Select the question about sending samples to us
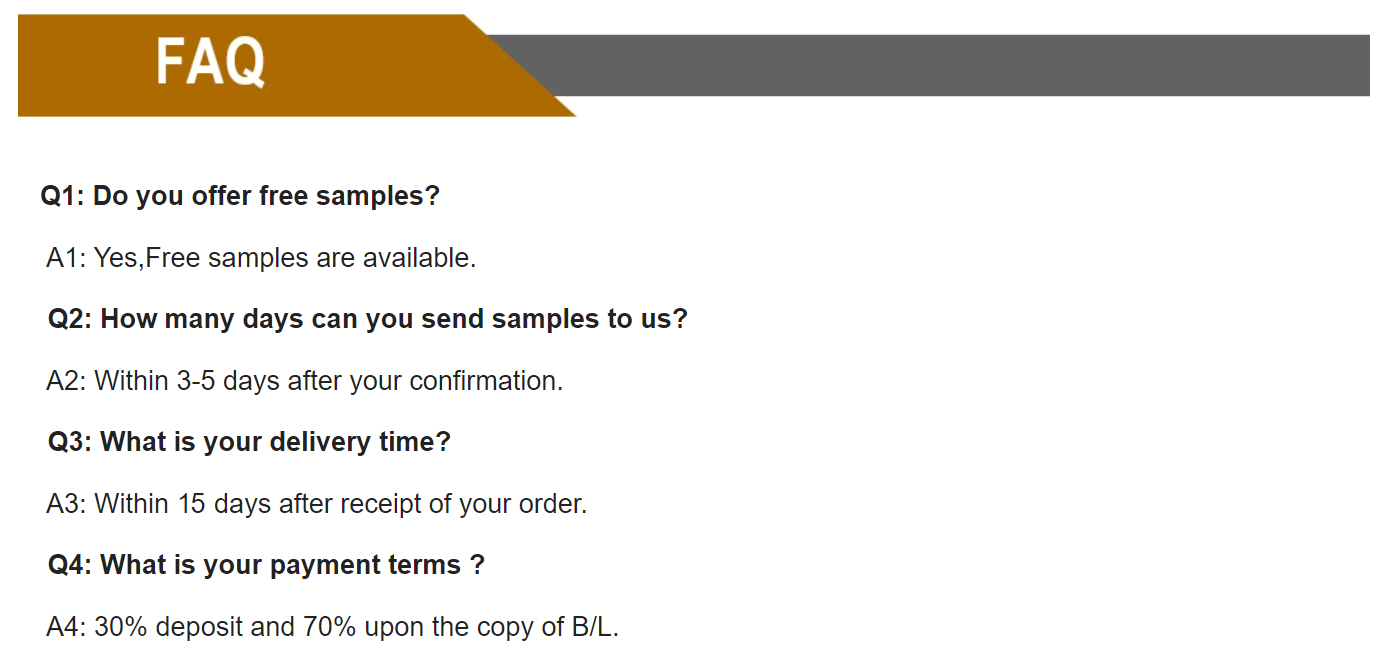 click(x=394, y=319)
